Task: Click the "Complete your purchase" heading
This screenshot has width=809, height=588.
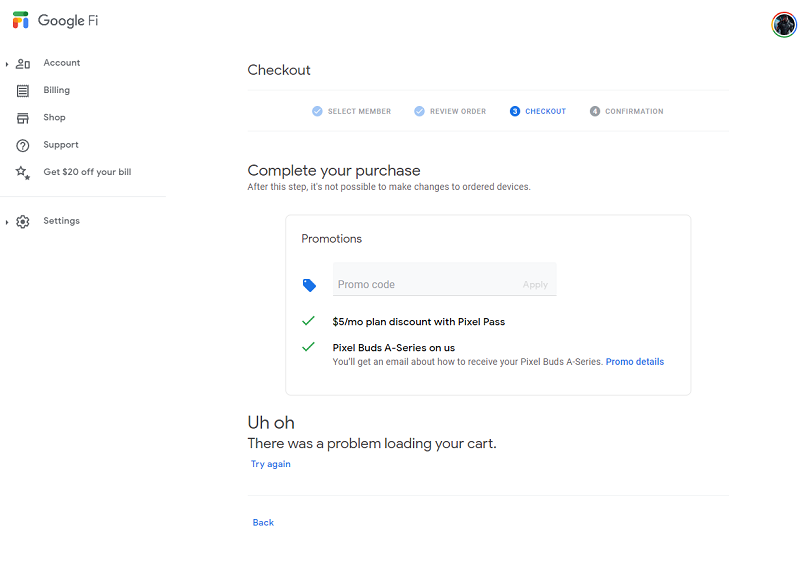Action: (x=334, y=170)
